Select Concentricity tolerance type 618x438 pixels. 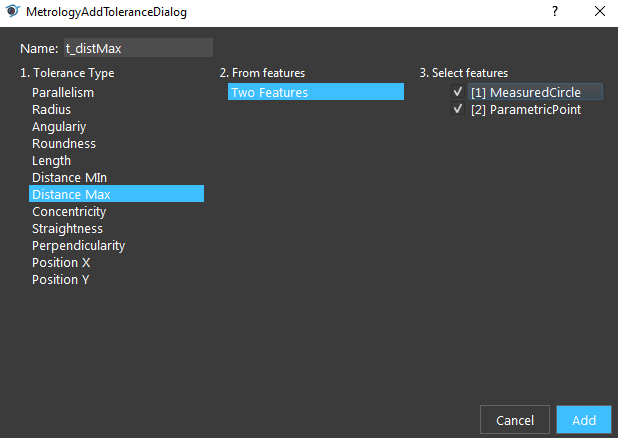tap(117, 211)
